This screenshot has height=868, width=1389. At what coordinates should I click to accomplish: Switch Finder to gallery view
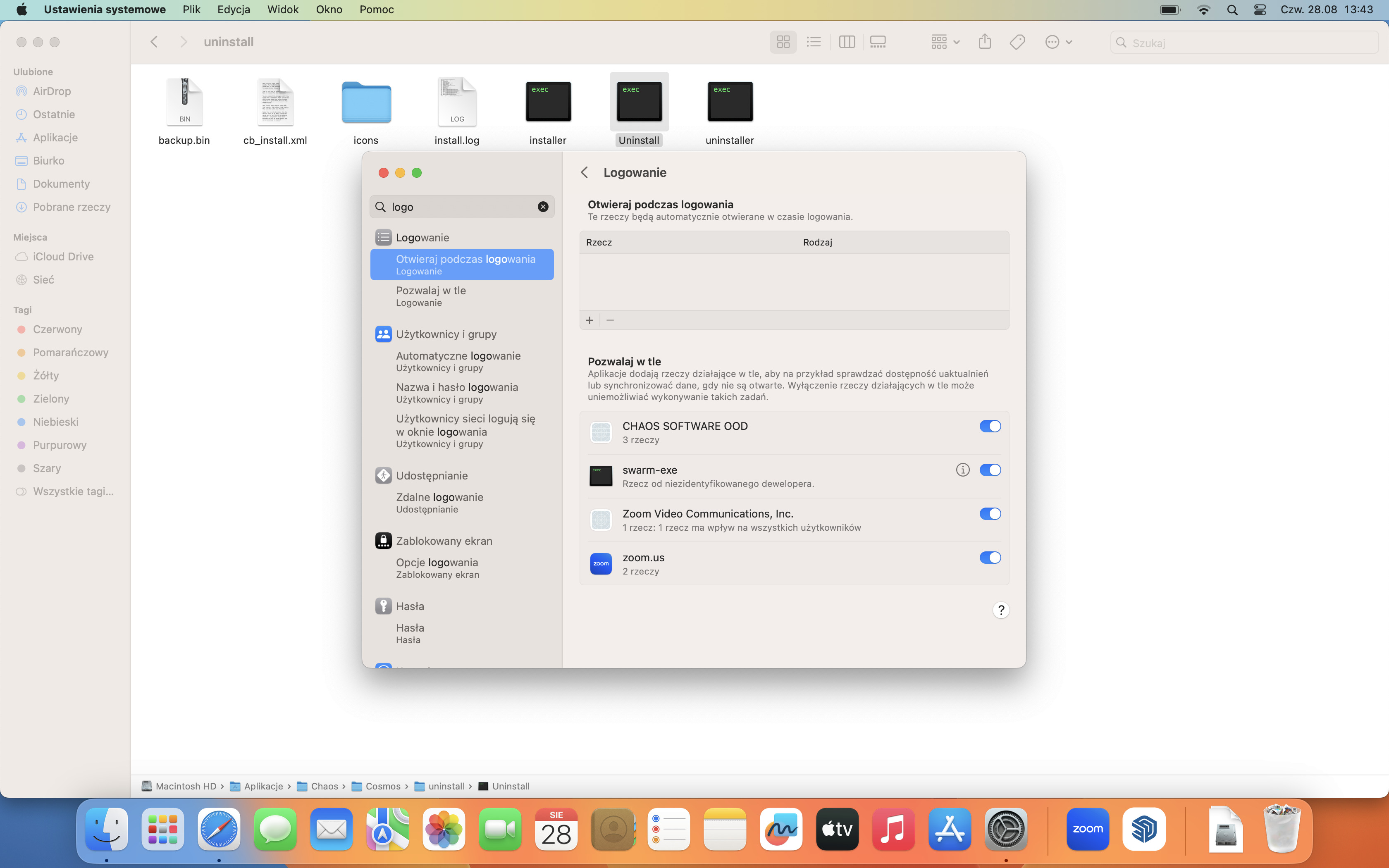point(878,42)
